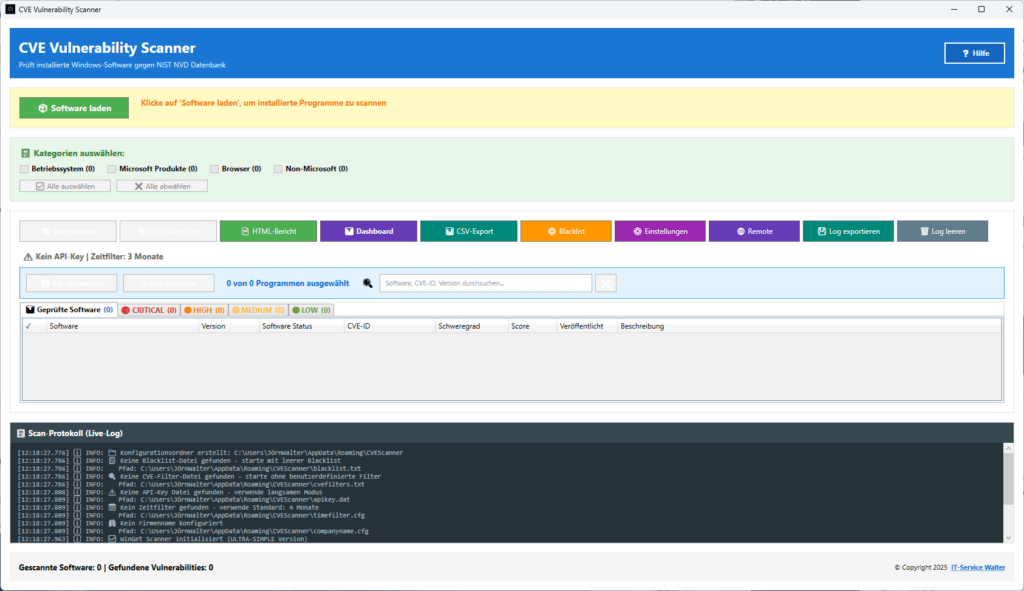The width and height of the screenshot is (1024, 591).
Task: Enable the Betriebssystem checkbox
Action: (x=24, y=168)
